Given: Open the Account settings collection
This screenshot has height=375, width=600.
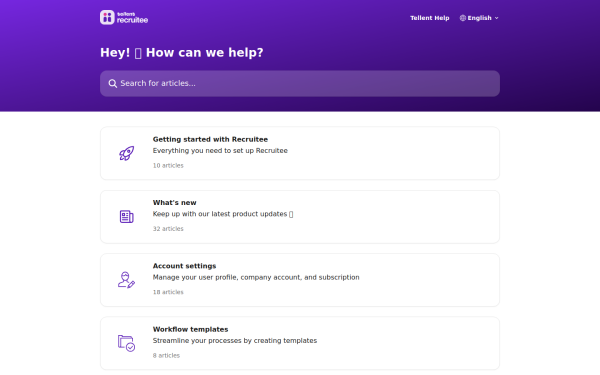Looking at the screenshot, I should [x=300, y=280].
